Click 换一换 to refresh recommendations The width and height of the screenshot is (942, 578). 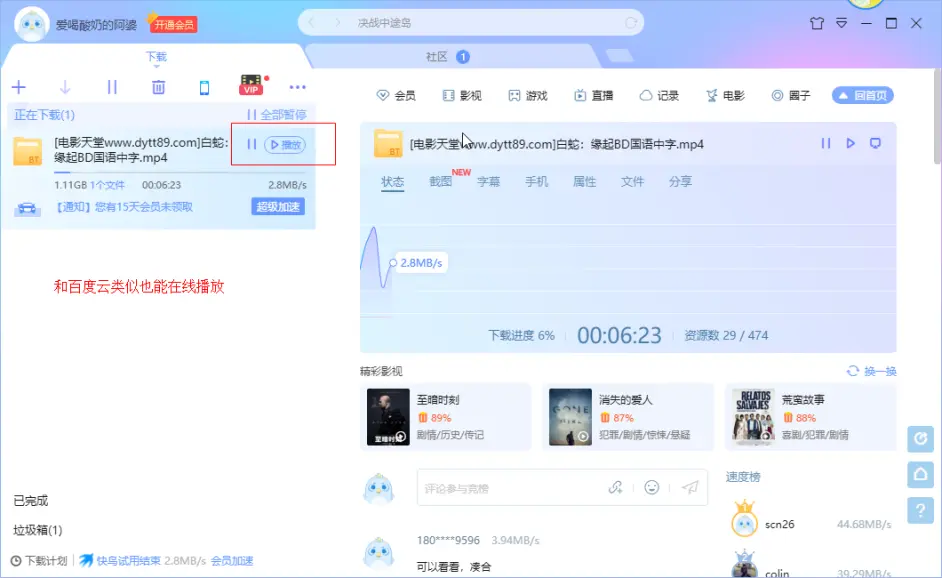[x=872, y=371]
